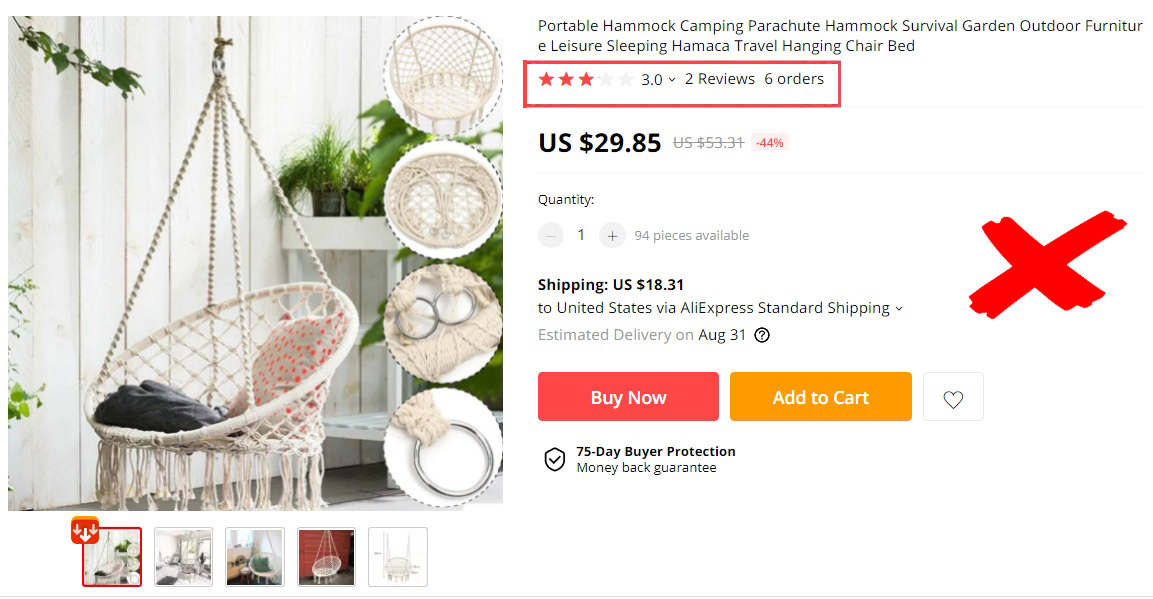
Task: Click the delivery date question mark icon
Action: 761,335
